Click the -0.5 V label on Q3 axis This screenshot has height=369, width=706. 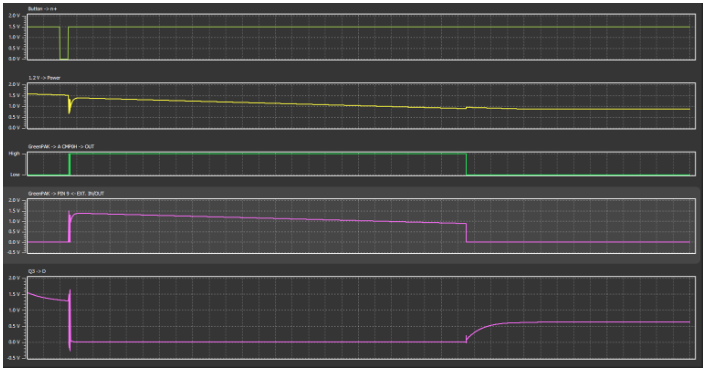point(14,358)
